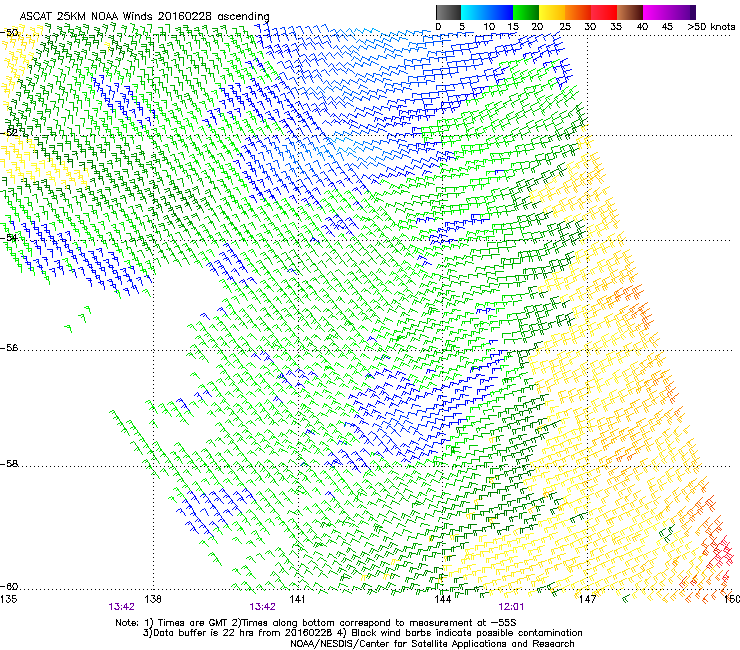740x650 pixels.
Task: Click the -54 latitude label
Action: coord(9,238)
